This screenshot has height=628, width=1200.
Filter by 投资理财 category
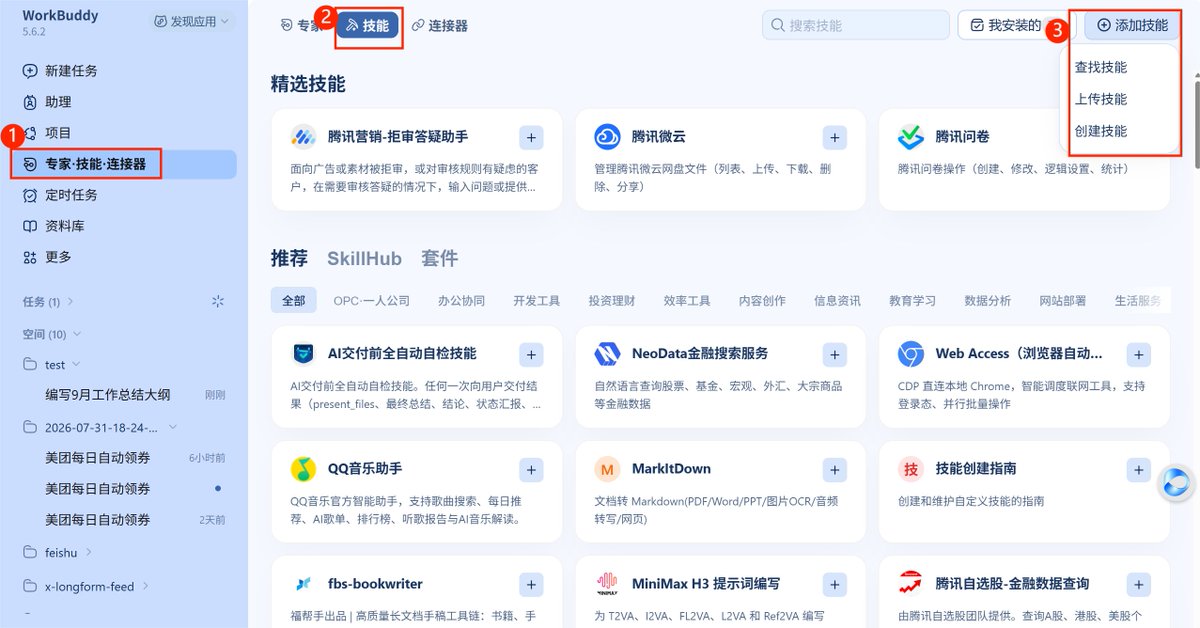(x=612, y=300)
